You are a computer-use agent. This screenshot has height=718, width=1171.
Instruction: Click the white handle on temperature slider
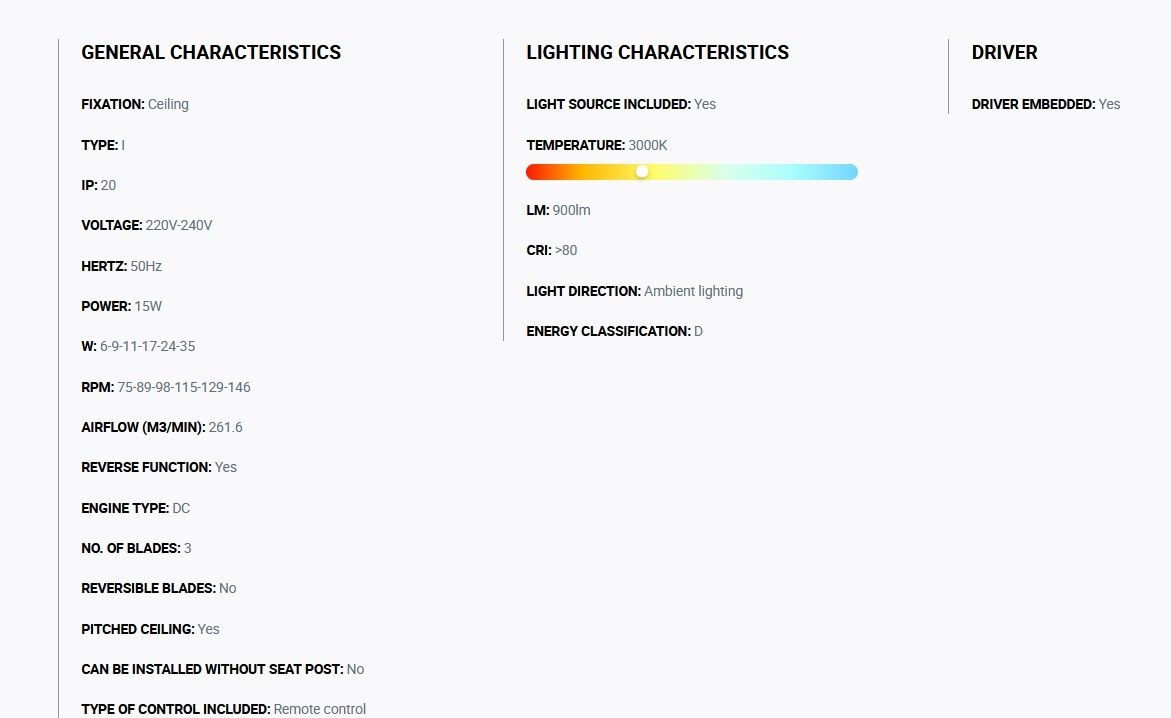click(x=642, y=172)
